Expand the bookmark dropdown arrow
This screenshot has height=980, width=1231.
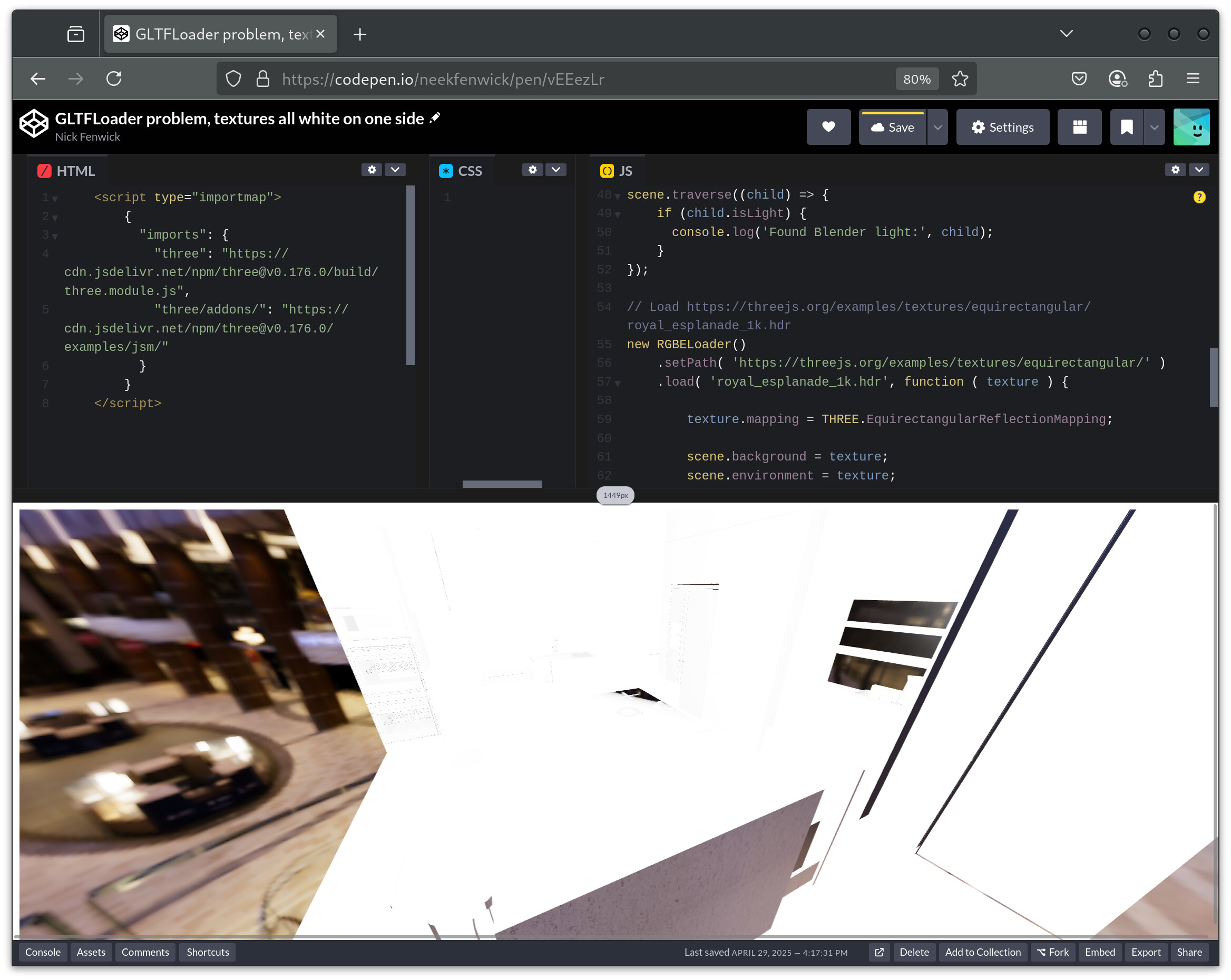tap(1155, 126)
